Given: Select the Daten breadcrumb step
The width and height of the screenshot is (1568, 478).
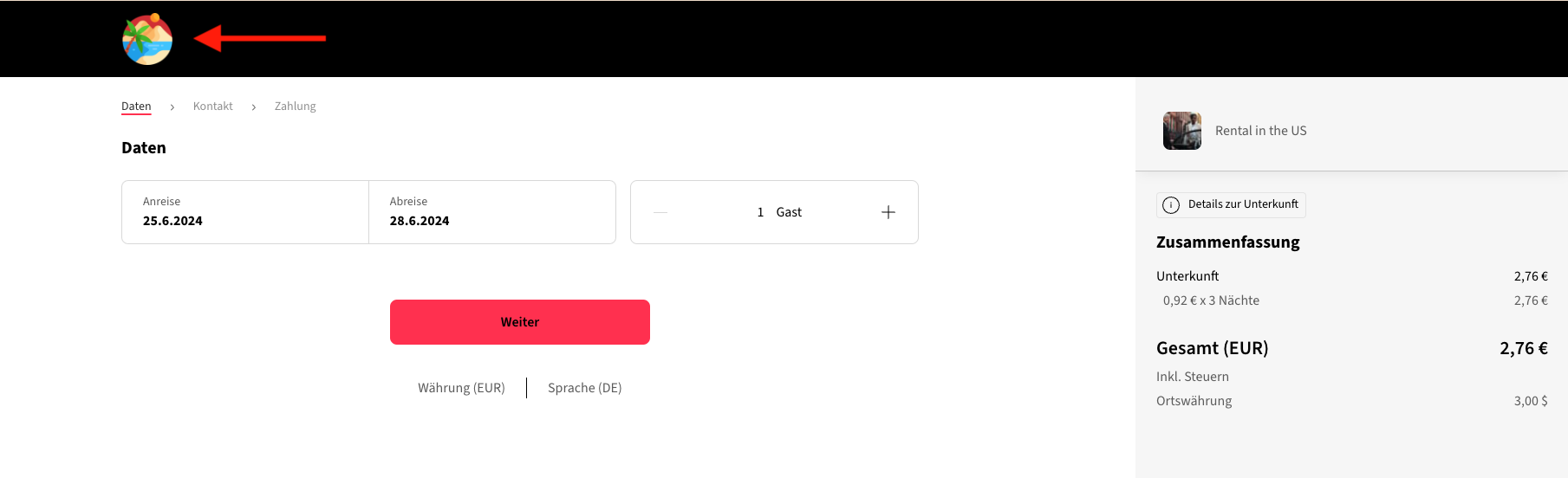Looking at the screenshot, I should [x=136, y=107].
